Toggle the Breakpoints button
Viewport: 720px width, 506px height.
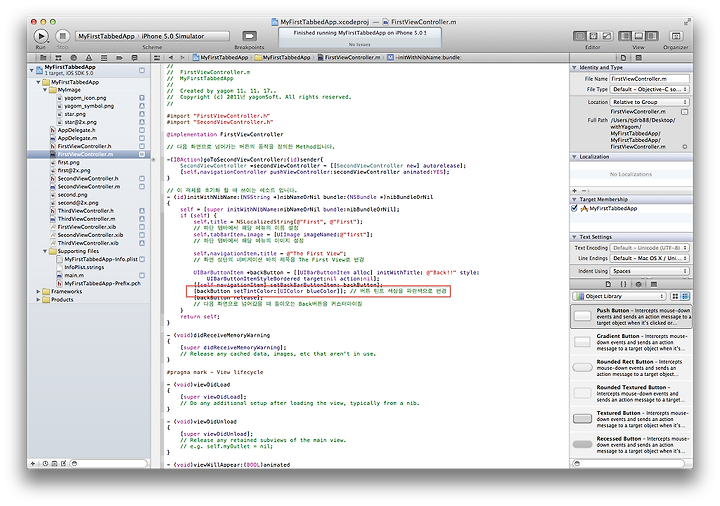point(249,36)
